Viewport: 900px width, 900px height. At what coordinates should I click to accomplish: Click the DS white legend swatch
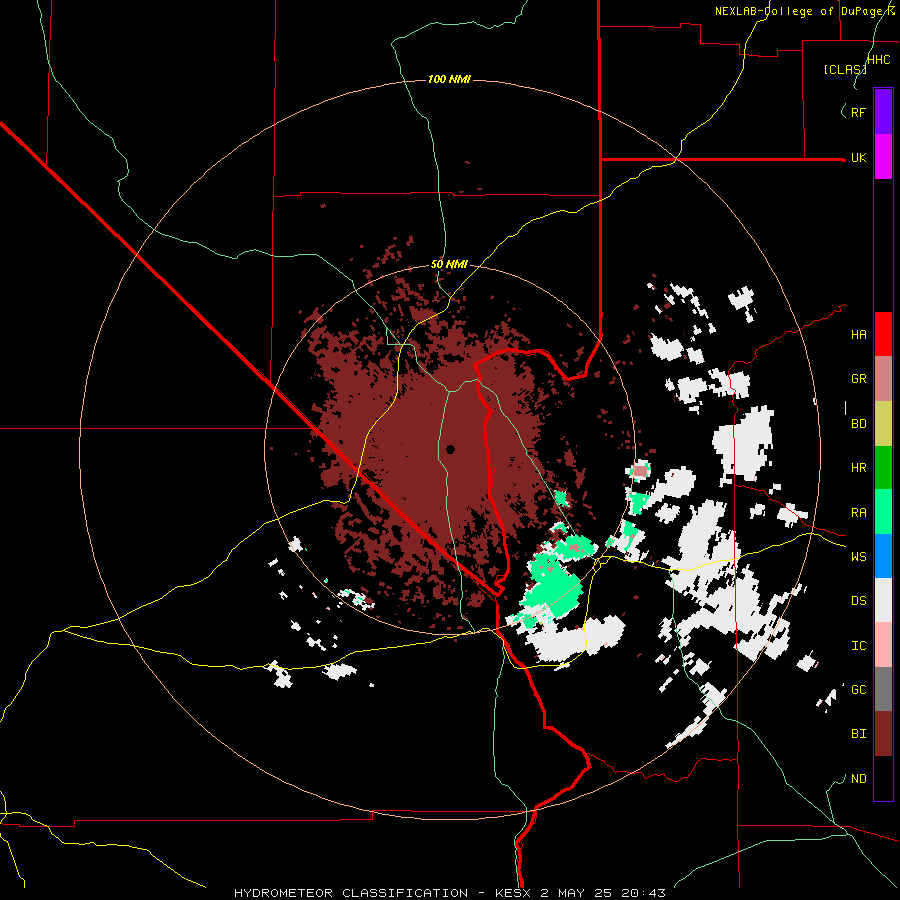click(883, 600)
